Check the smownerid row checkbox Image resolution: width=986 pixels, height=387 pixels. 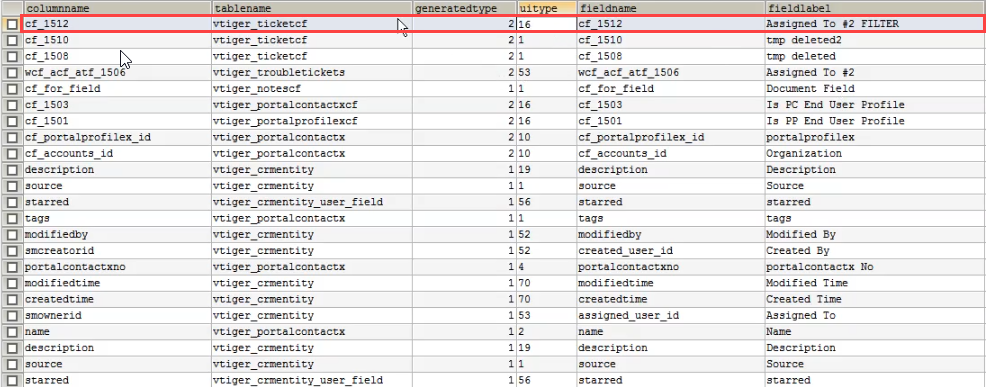pyautogui.click(x=13, y=316)
